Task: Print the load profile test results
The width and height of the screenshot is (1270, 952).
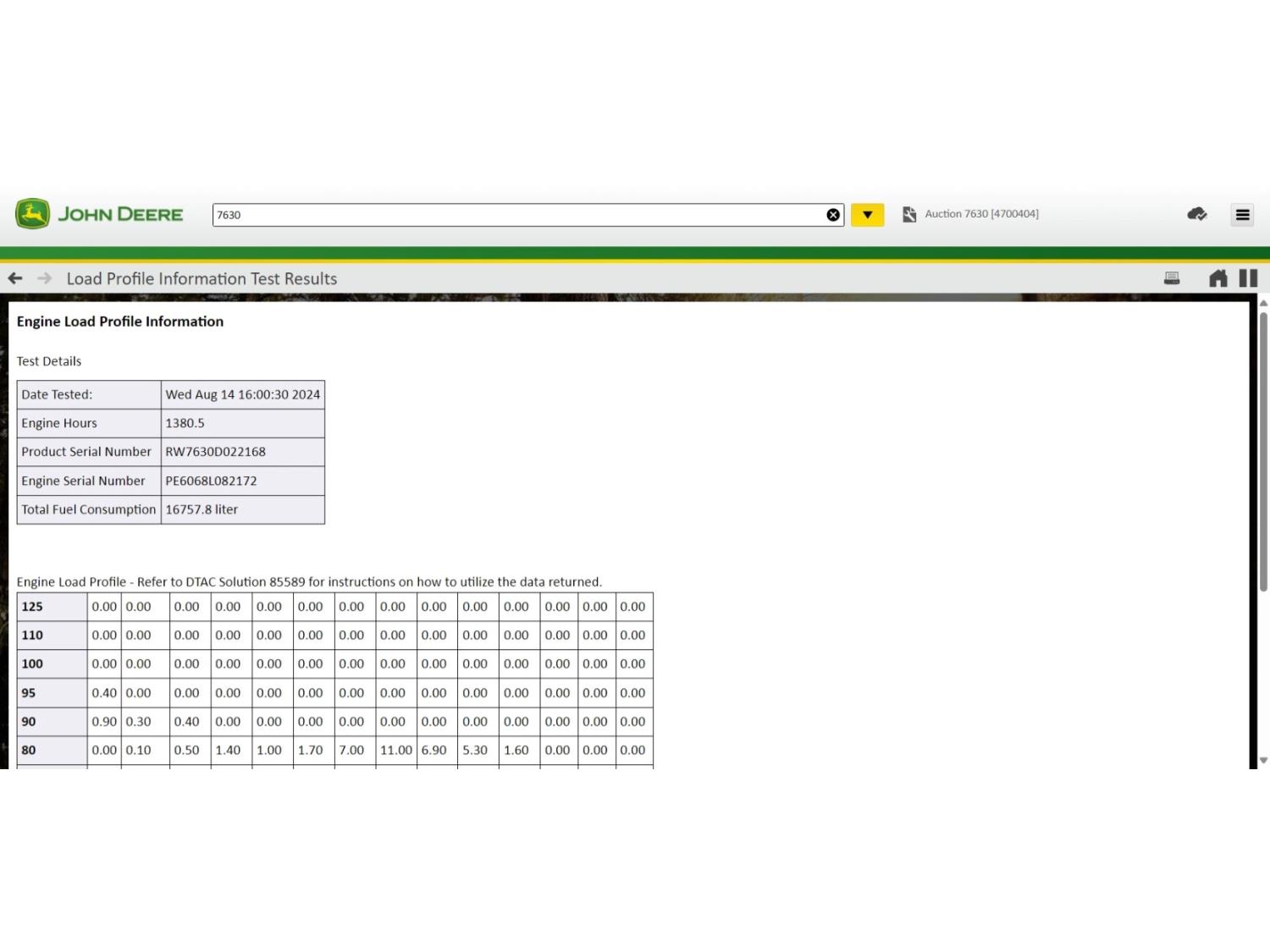Action: click(1172, 278)
